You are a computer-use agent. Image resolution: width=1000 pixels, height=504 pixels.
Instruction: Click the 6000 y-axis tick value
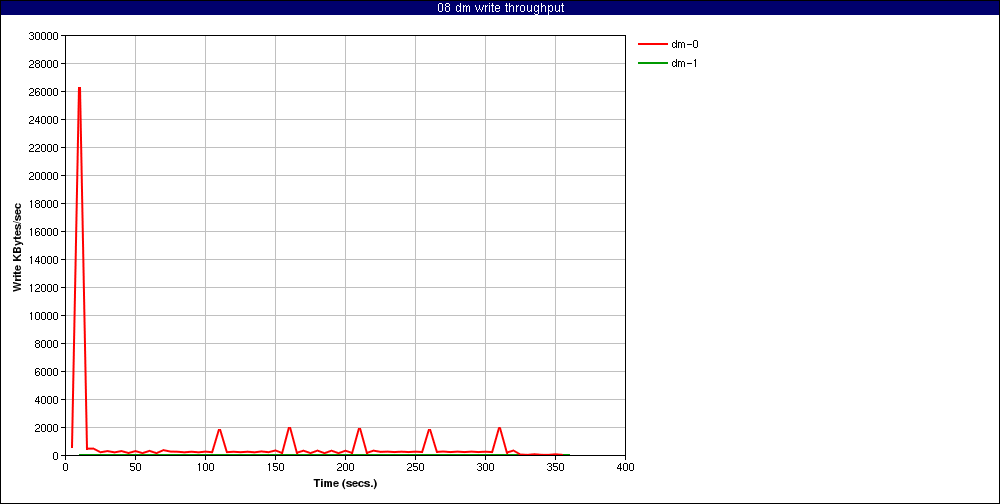pos(47,372)
